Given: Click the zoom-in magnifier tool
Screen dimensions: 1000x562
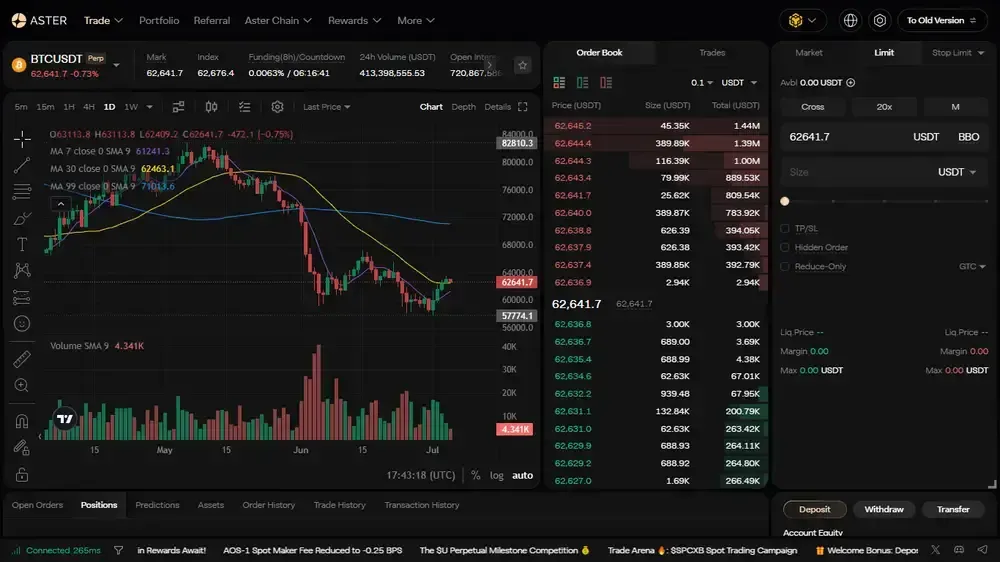Looking at the screenshot, I should 22,385.
